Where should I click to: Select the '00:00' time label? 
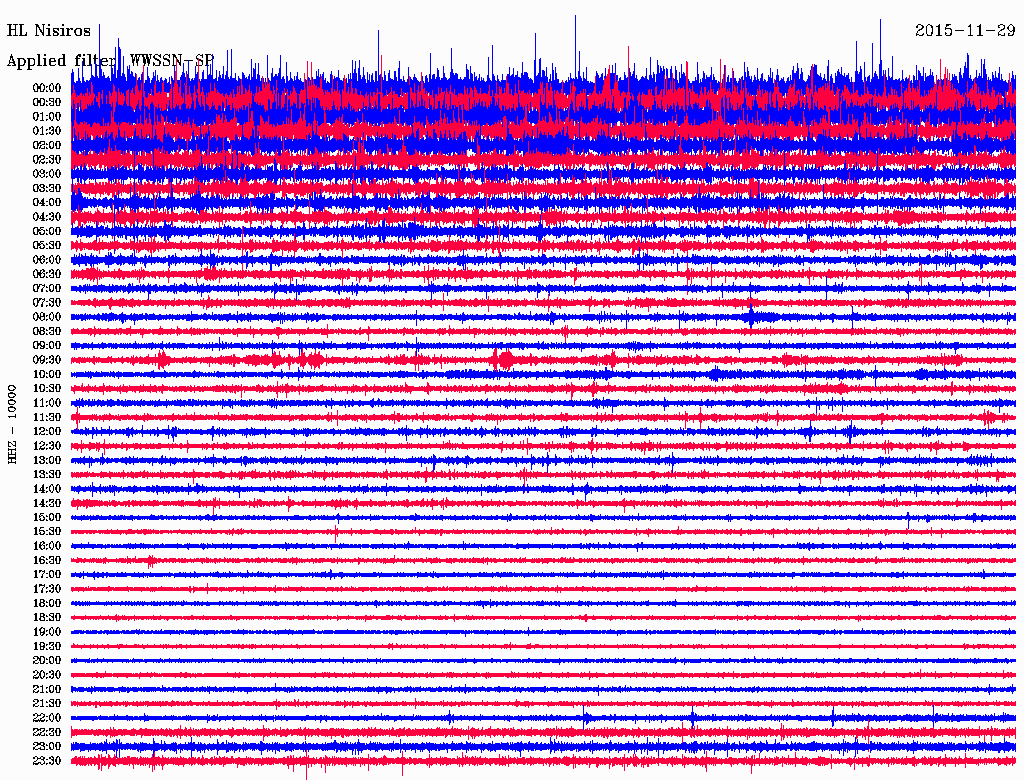coord(47,88)
